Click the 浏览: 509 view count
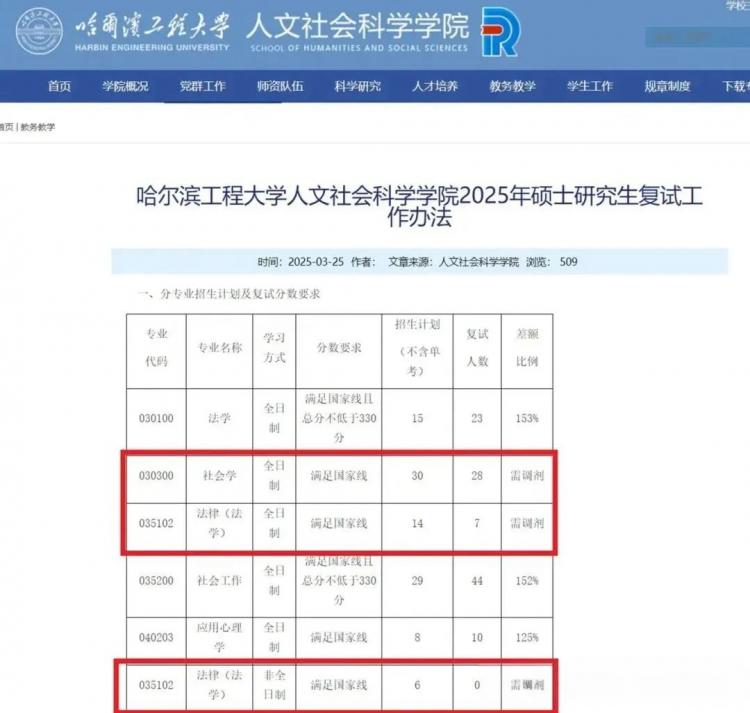750x713 pixels. [552, 262]
